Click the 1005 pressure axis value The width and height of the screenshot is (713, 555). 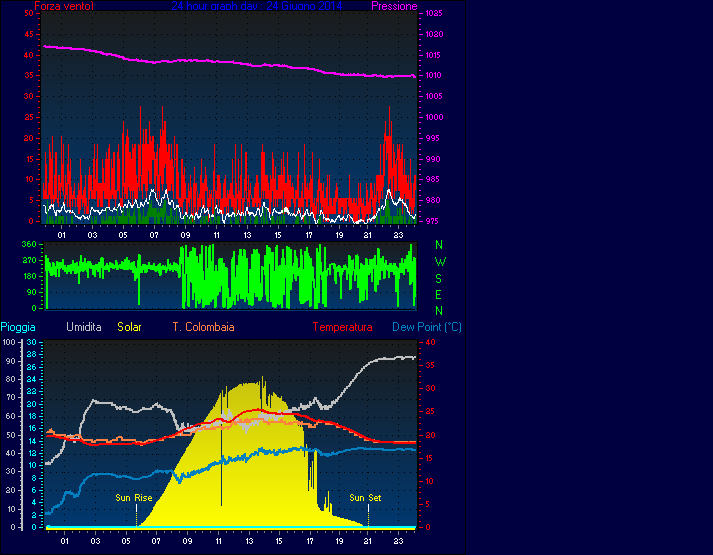pos(434,96)
